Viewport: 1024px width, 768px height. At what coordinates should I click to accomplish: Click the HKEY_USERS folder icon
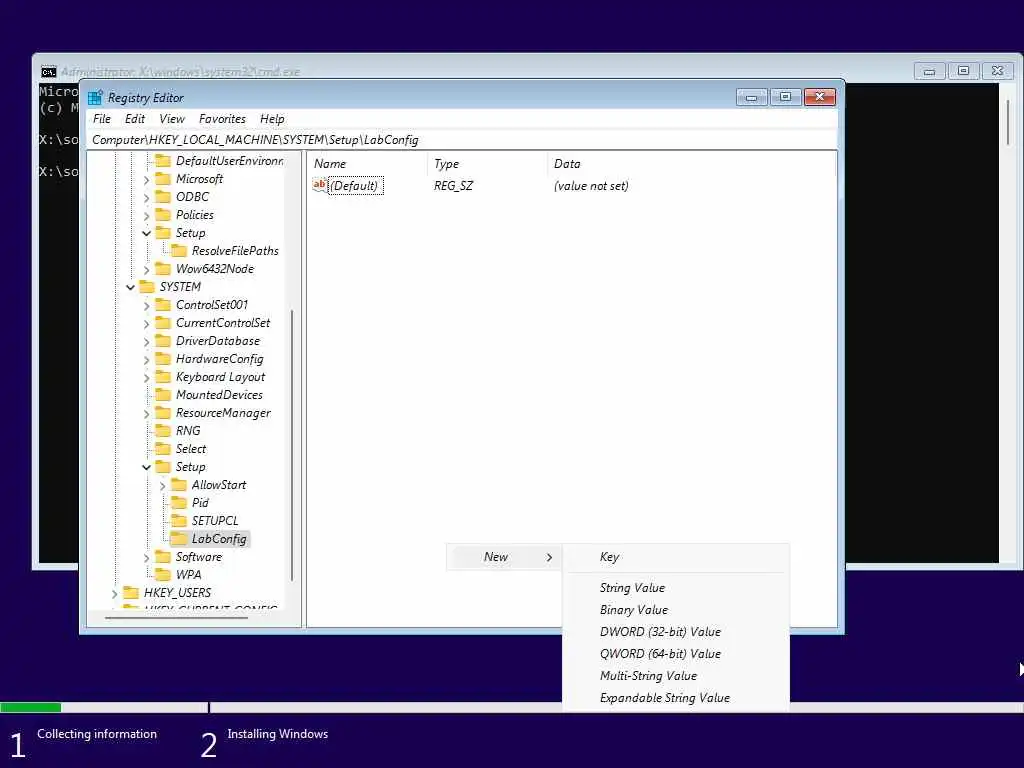tap(131, 592)
